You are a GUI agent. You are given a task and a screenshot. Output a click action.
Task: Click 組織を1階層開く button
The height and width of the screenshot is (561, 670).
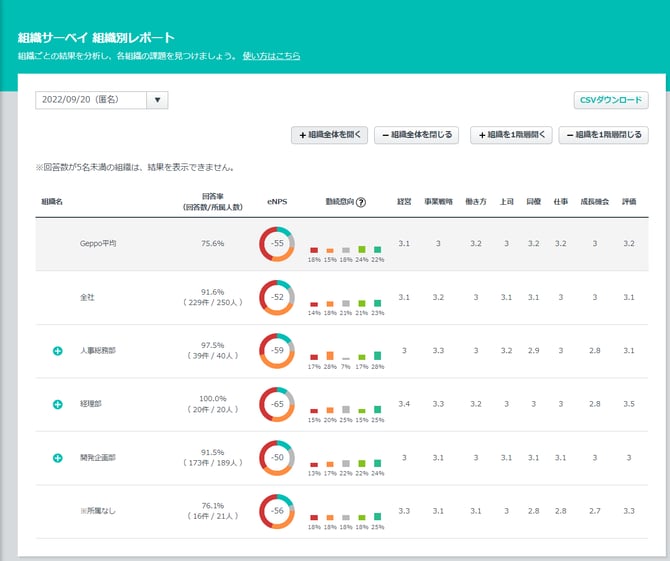[x=511, y=135]
